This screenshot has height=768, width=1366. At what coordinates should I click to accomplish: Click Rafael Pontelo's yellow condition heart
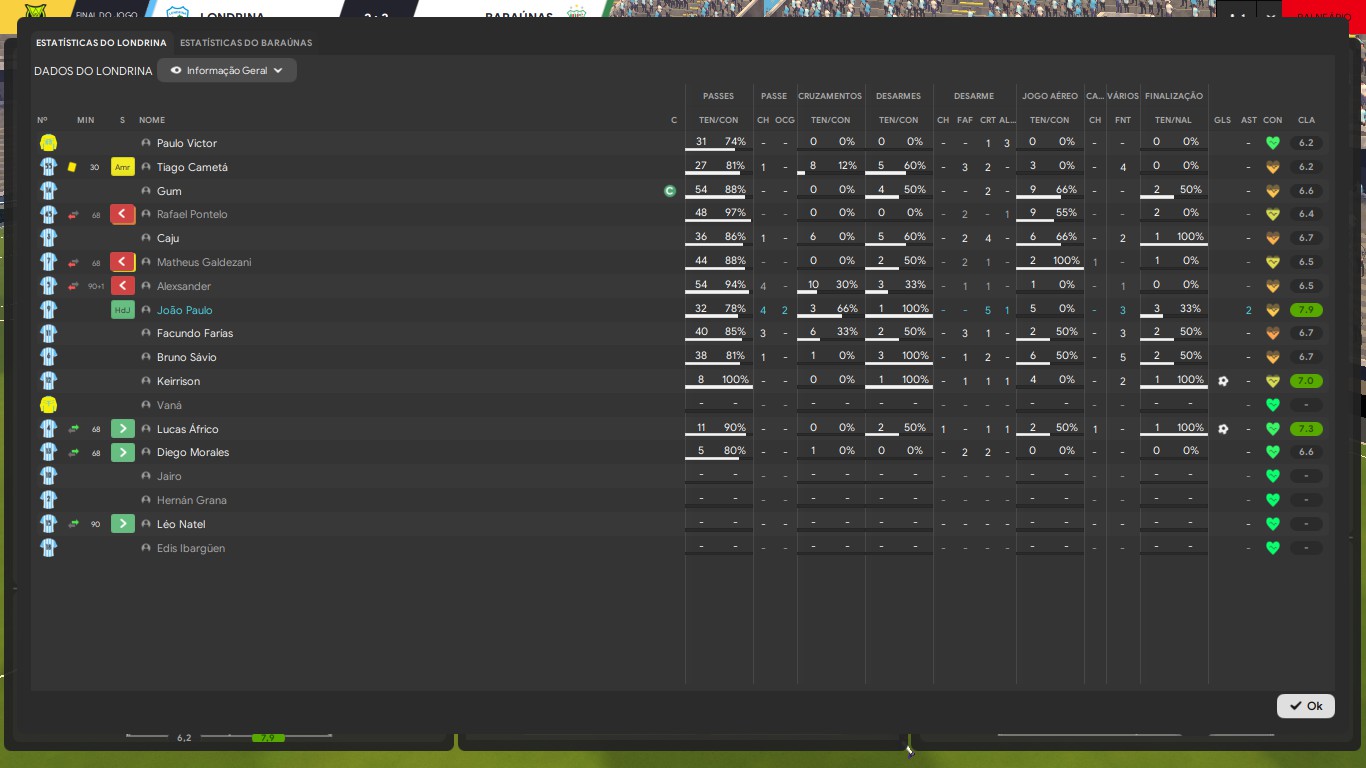coord(1273,214)
